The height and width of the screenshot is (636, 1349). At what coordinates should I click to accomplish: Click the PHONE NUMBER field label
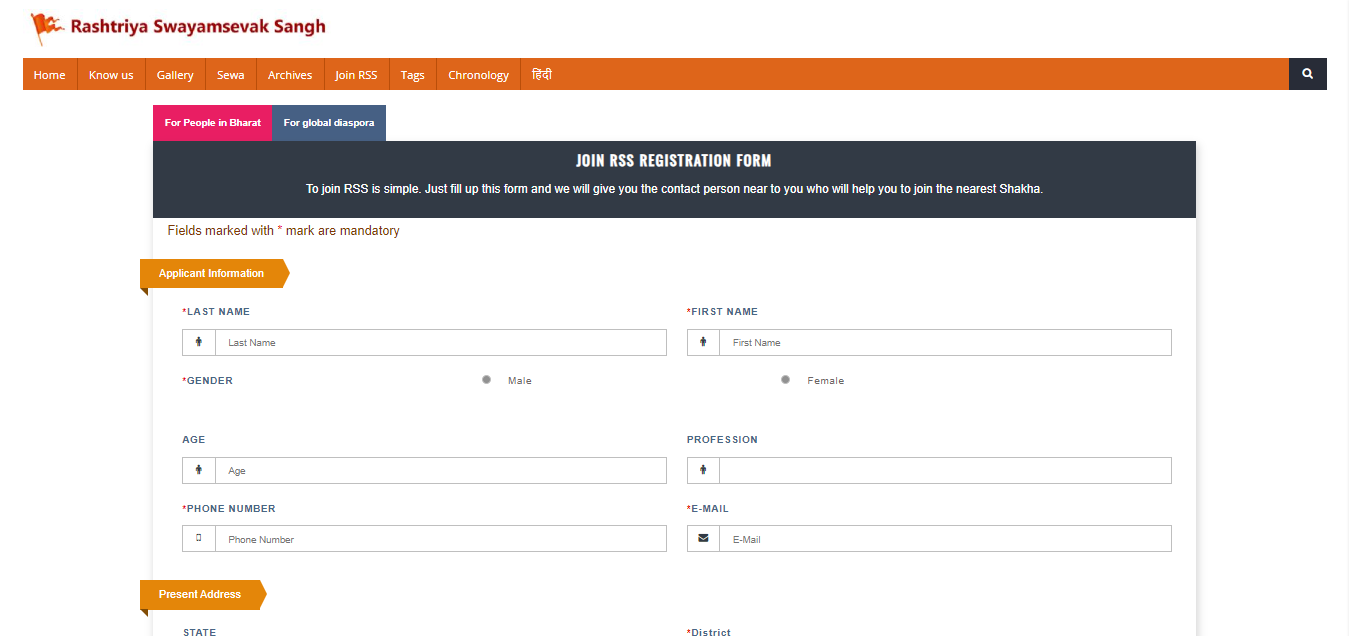click(x=229, y=508)
